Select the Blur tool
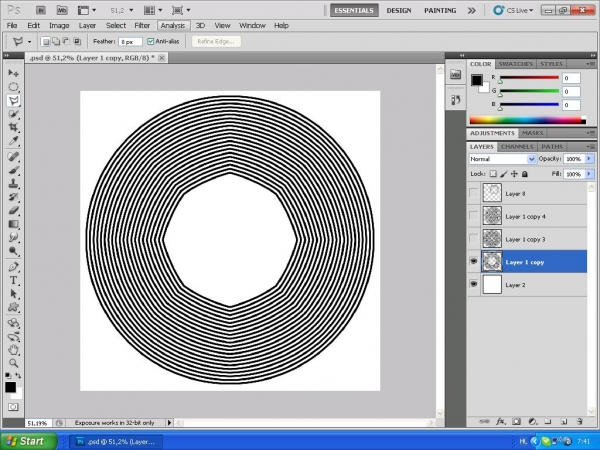 13,238
